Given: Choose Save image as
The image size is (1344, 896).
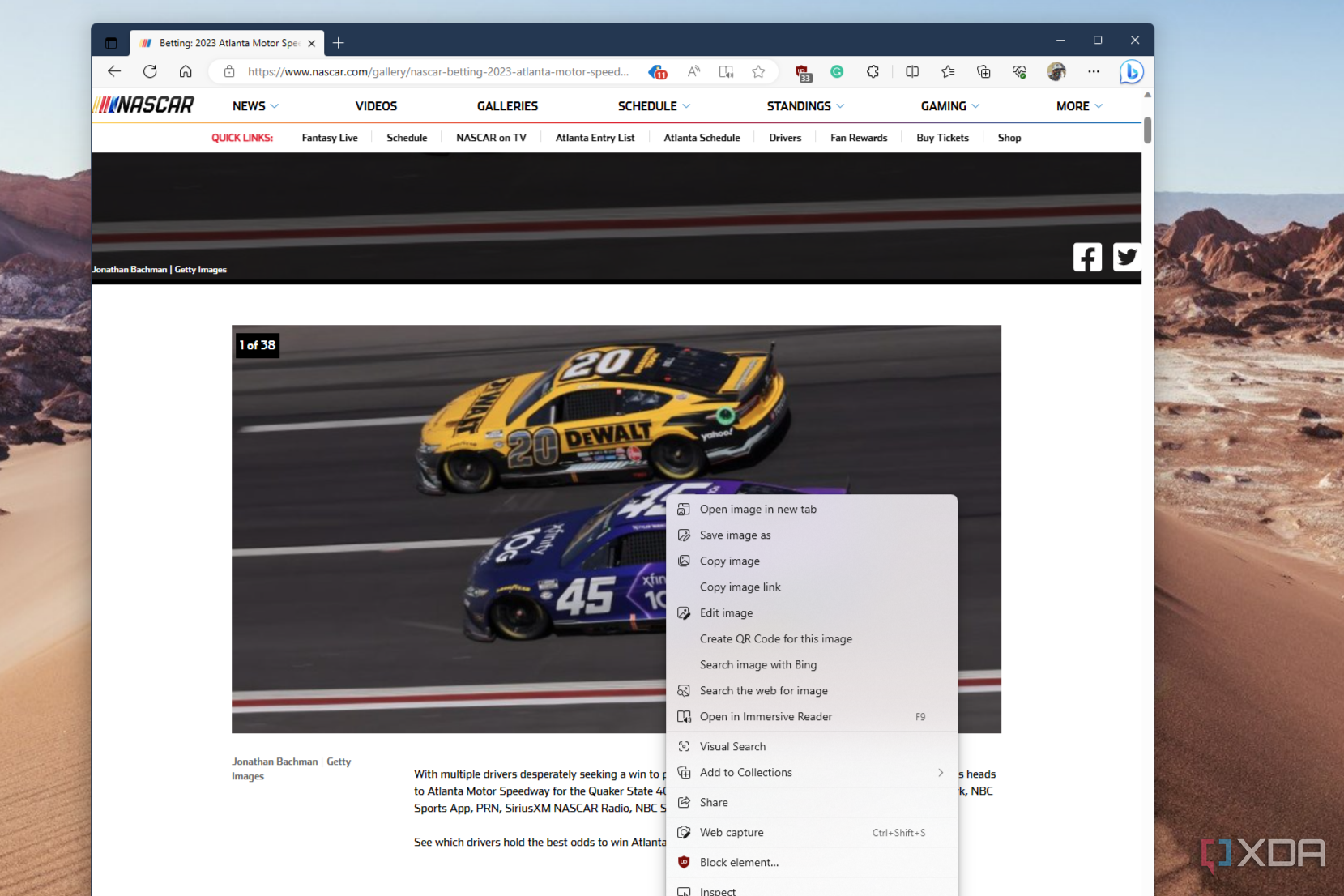Looking at the screenshot, I should [x=812, y=535].
